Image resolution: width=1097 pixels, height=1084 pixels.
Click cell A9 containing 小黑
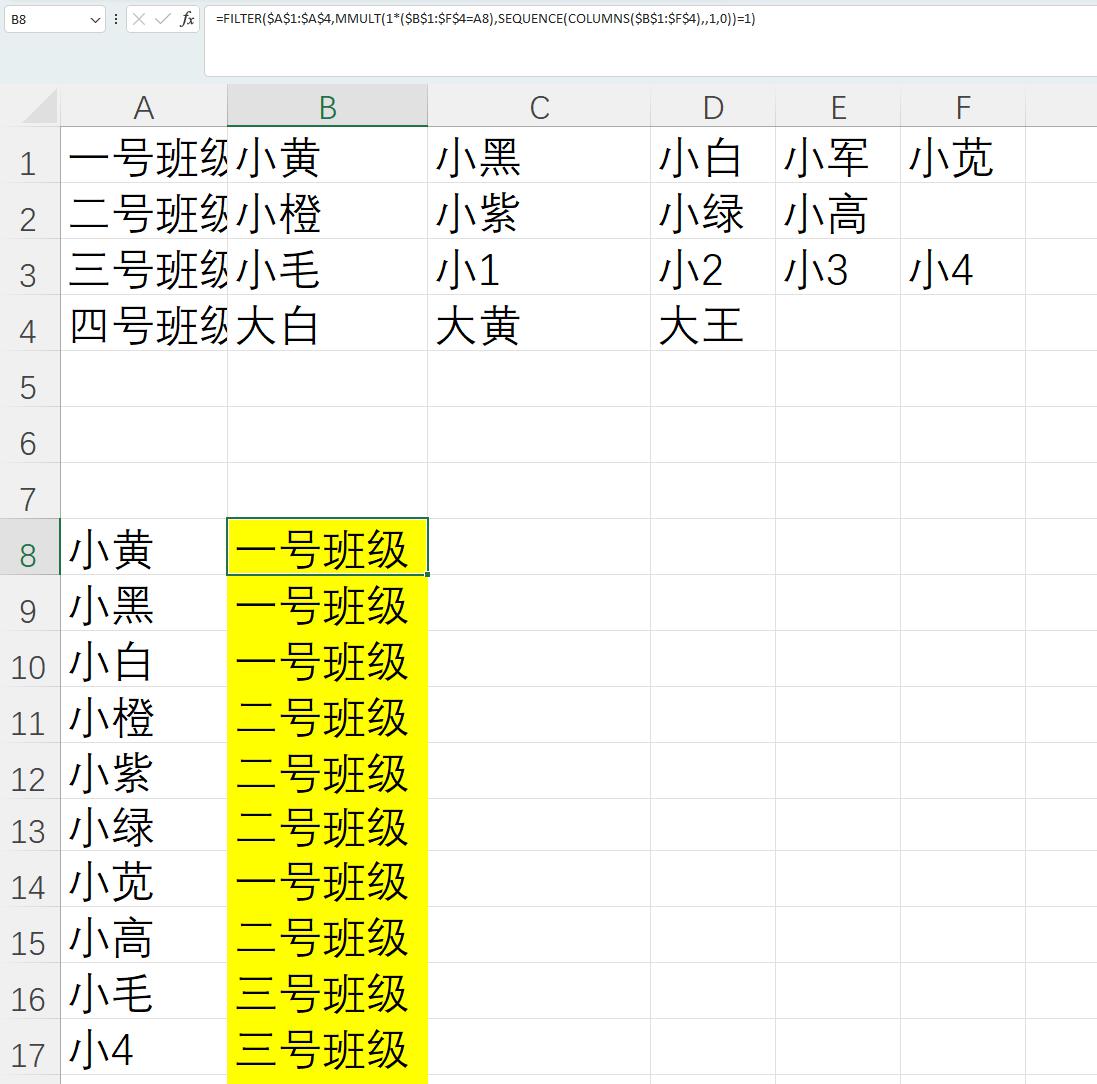[144, 603]
